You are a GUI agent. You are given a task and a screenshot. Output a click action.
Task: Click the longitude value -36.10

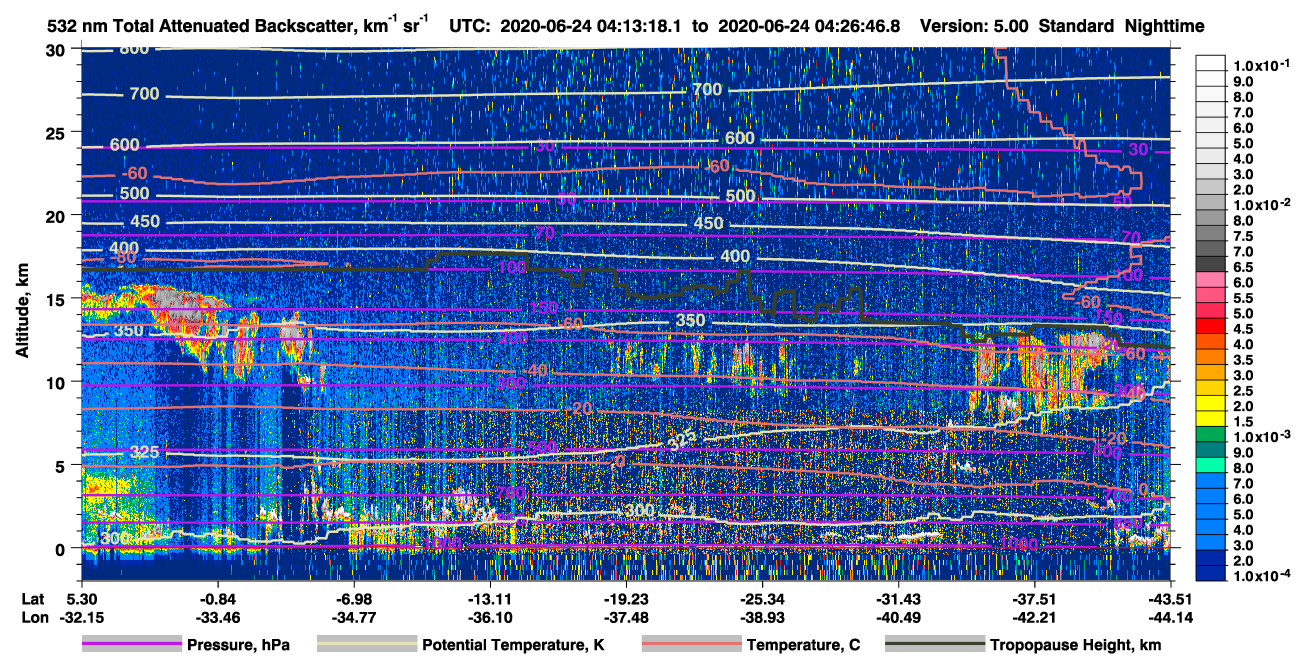490,617
